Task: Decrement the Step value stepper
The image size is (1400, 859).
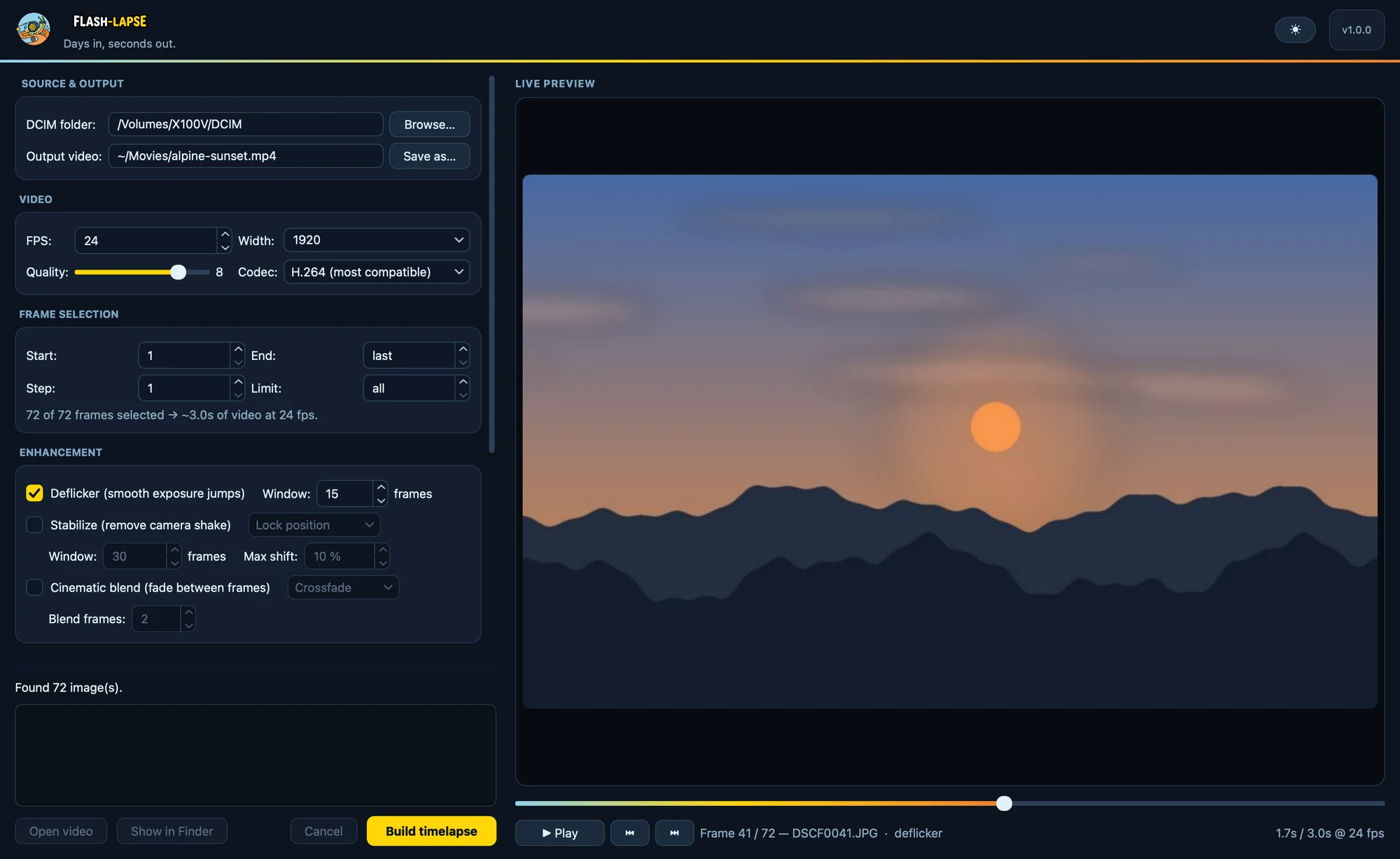Action: (x=238, y=395)
